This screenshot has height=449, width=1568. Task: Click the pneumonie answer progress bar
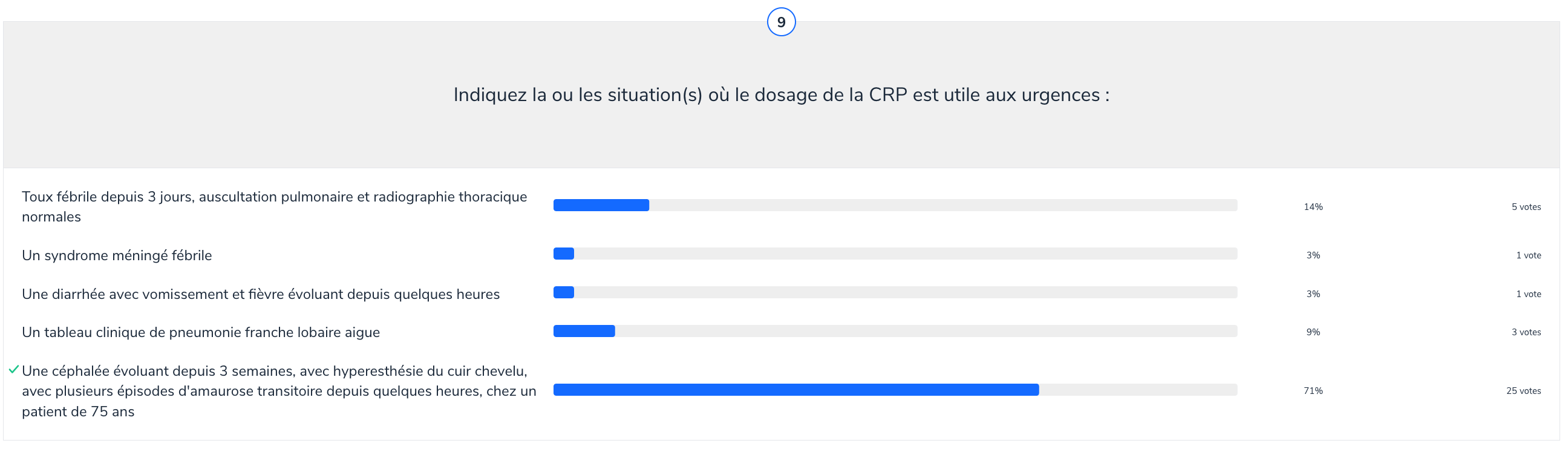click(x=895, y=332)
